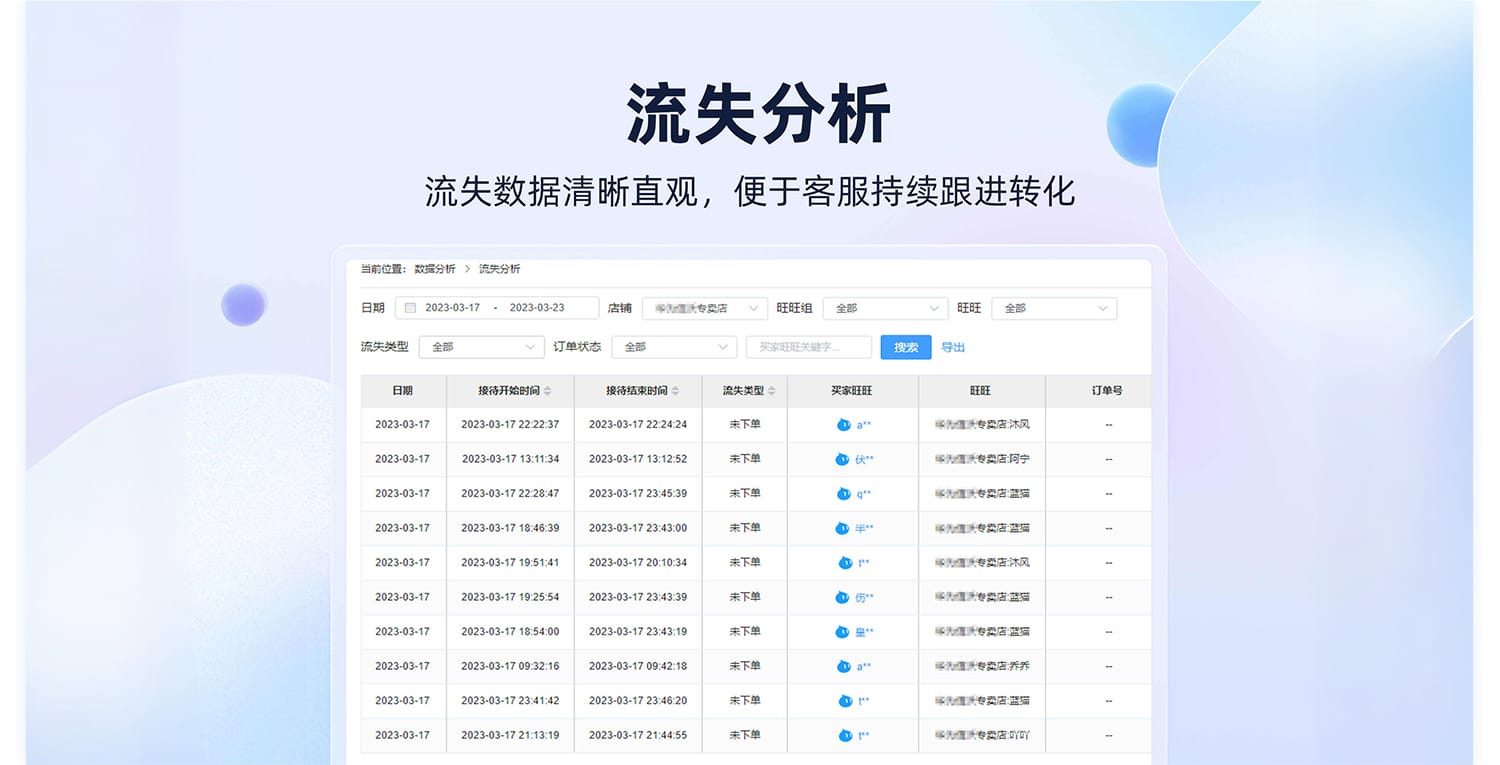Click the calendar icon in date field
Screen dimensions: 1500x765
(x=410, y=308)
